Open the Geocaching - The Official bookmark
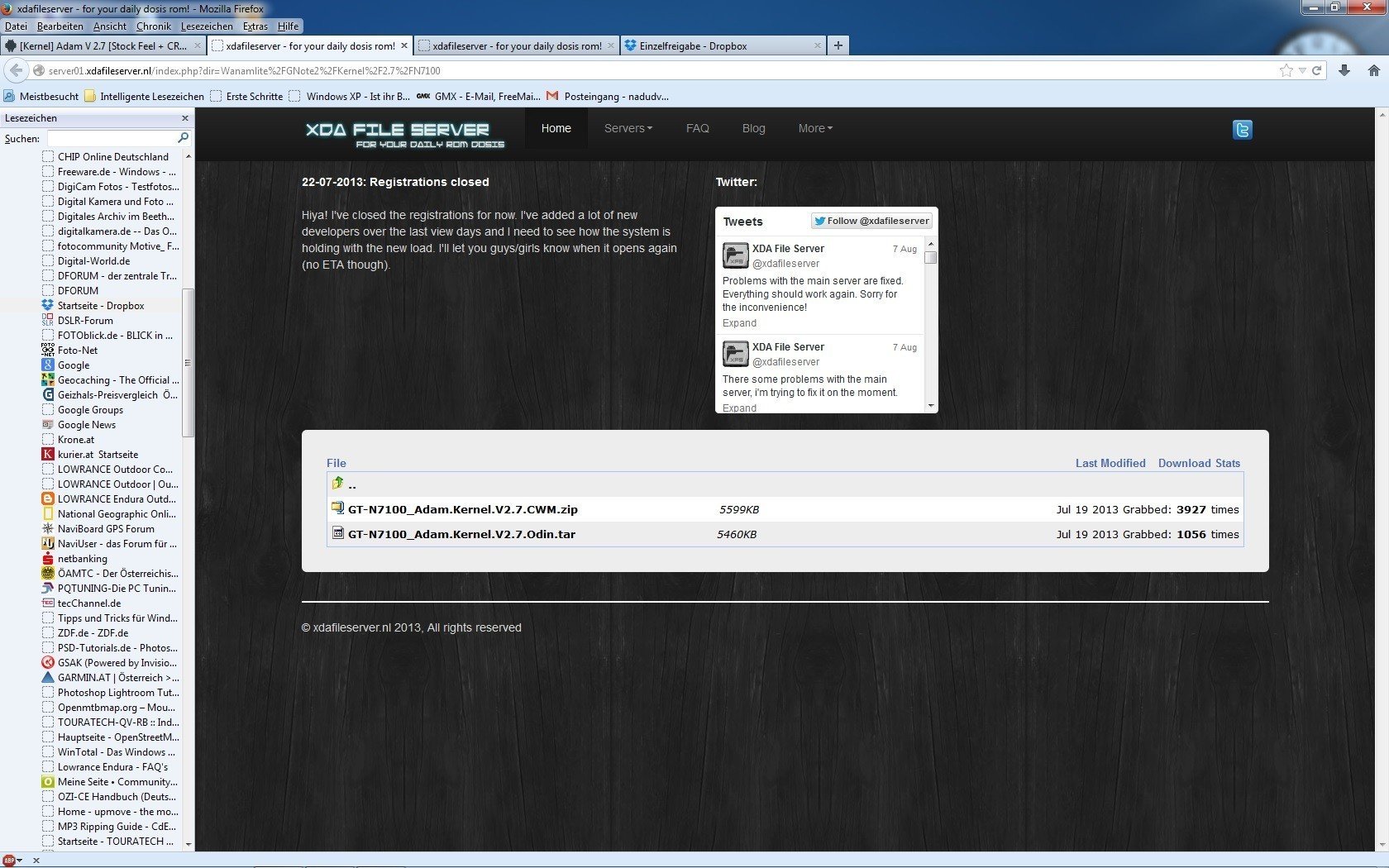The height and width of the screenshot is (868, 1389). [110, 380]
